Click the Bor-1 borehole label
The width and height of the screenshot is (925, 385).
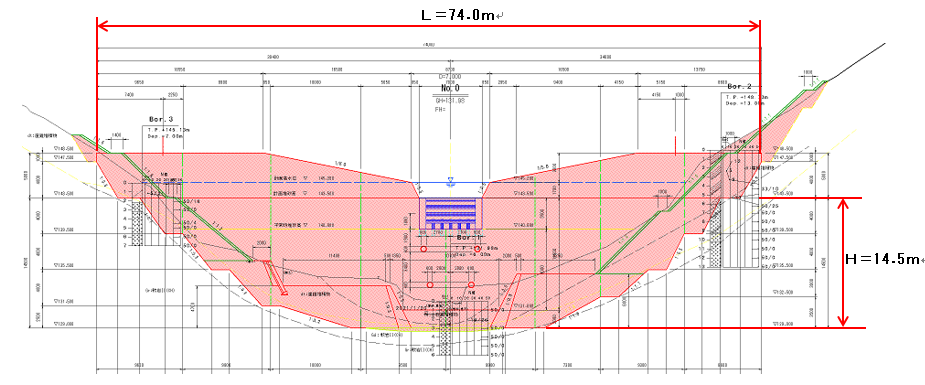click(x=470, y=237)
